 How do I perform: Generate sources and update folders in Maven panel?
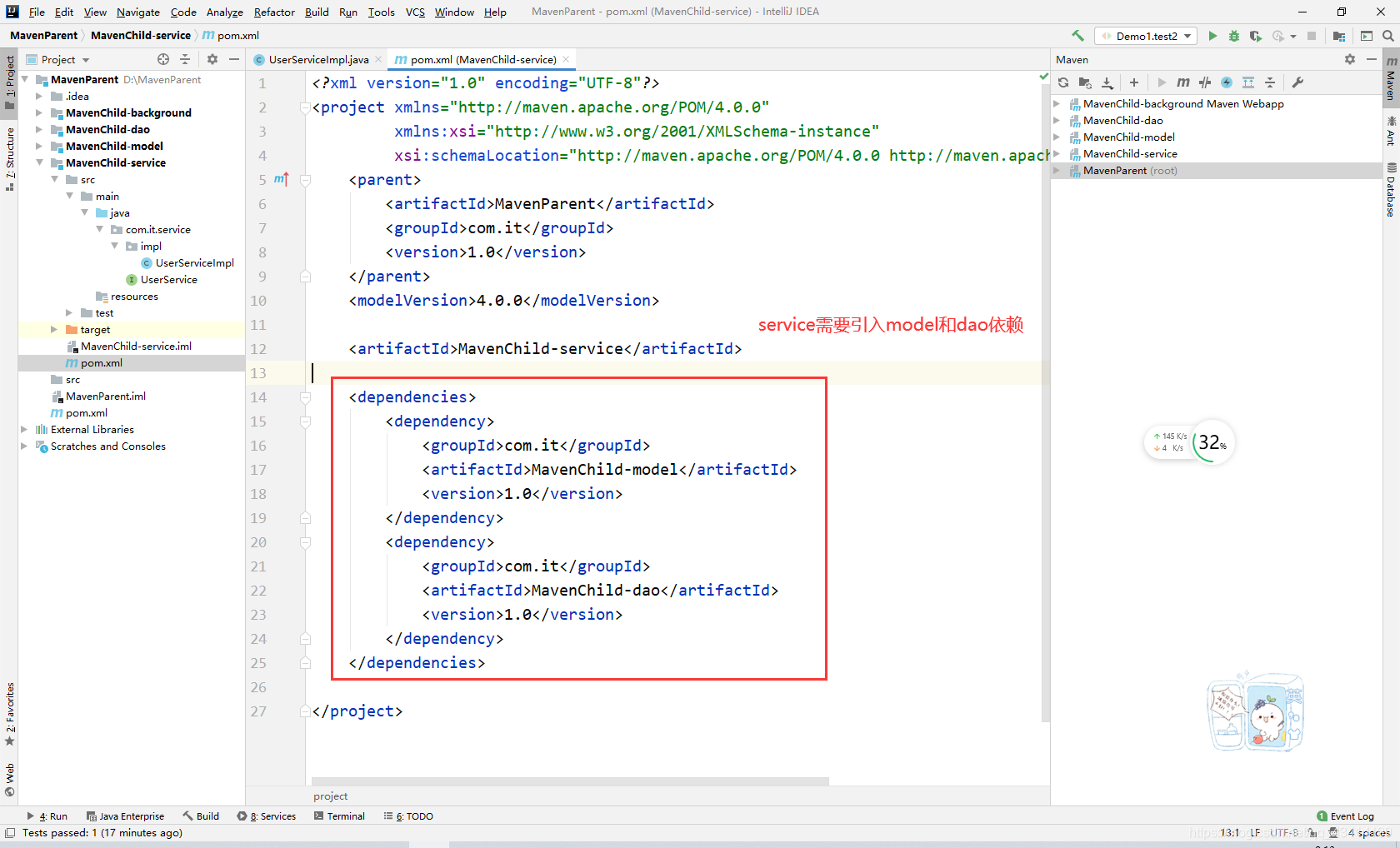click(1085, 82)
